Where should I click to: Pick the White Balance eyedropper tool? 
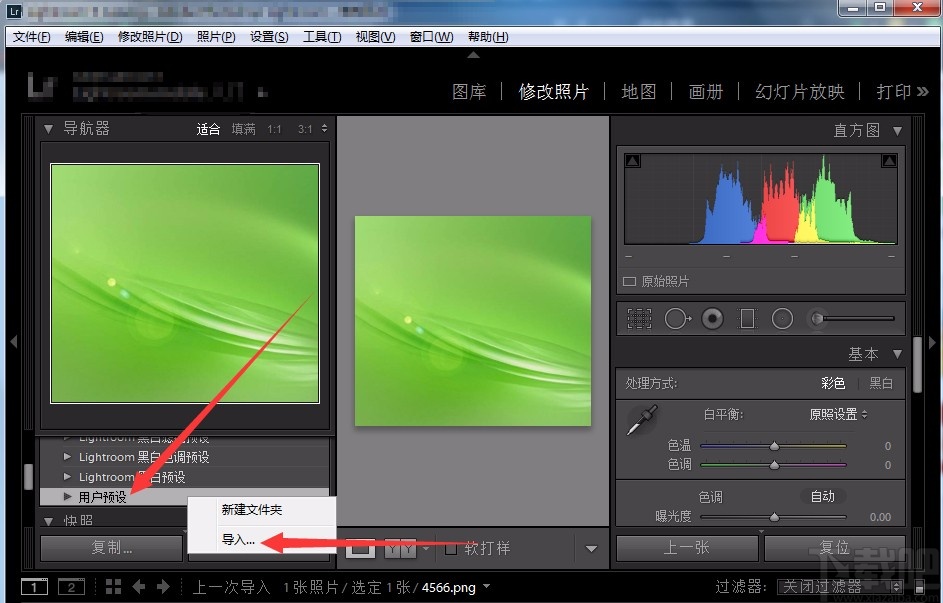click(641, 419)
